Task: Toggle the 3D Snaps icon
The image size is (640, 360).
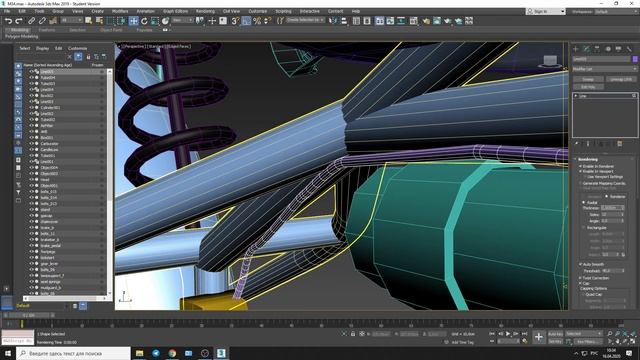Action: (235, 21)
